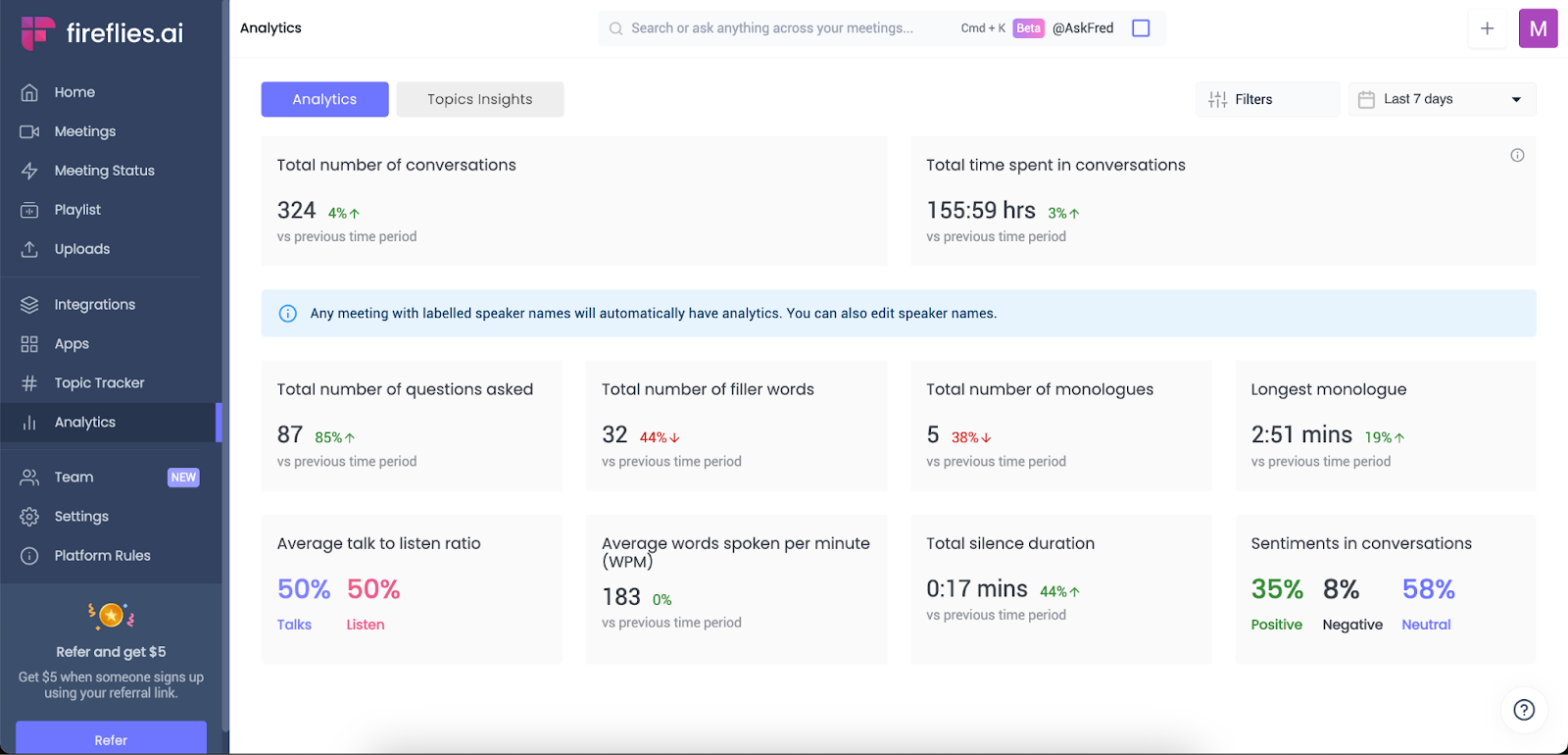
Task: Open Meeting Status lightning bolt icon
Action: pos(29,171)
